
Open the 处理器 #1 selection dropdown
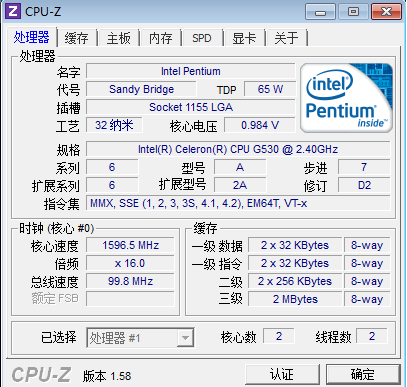coord(140,338)
